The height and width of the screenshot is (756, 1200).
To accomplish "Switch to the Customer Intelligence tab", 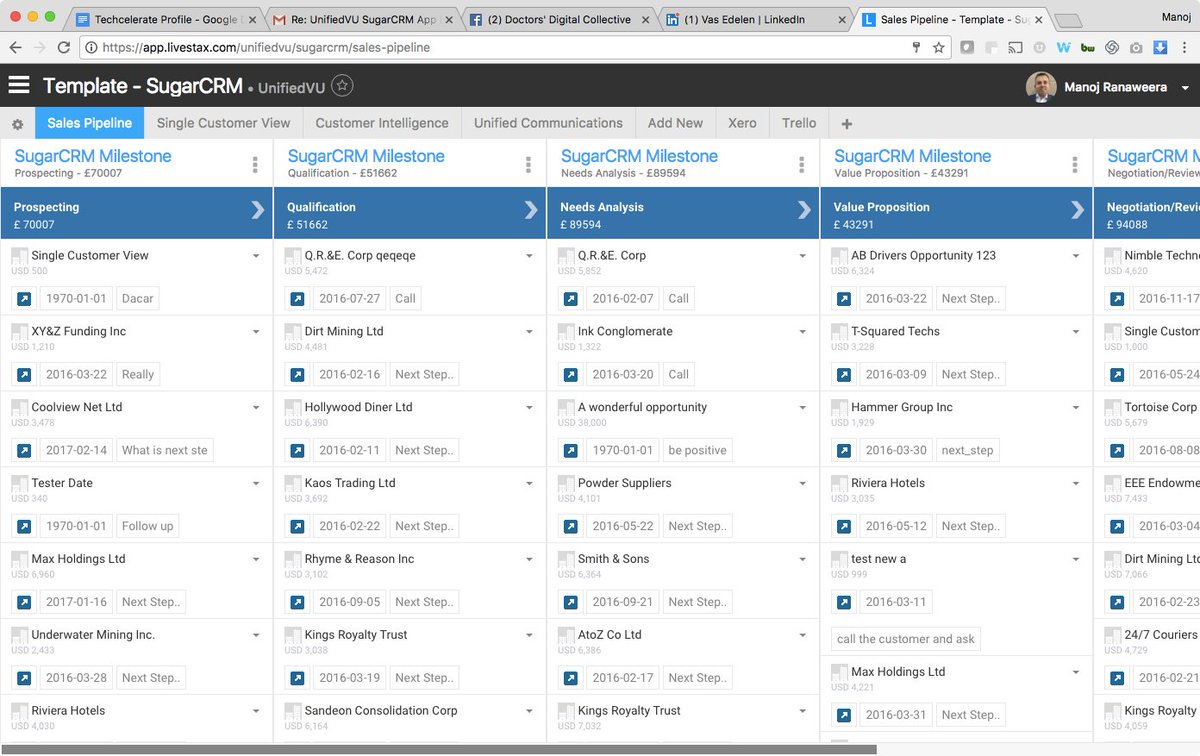I will coord(382,123).
